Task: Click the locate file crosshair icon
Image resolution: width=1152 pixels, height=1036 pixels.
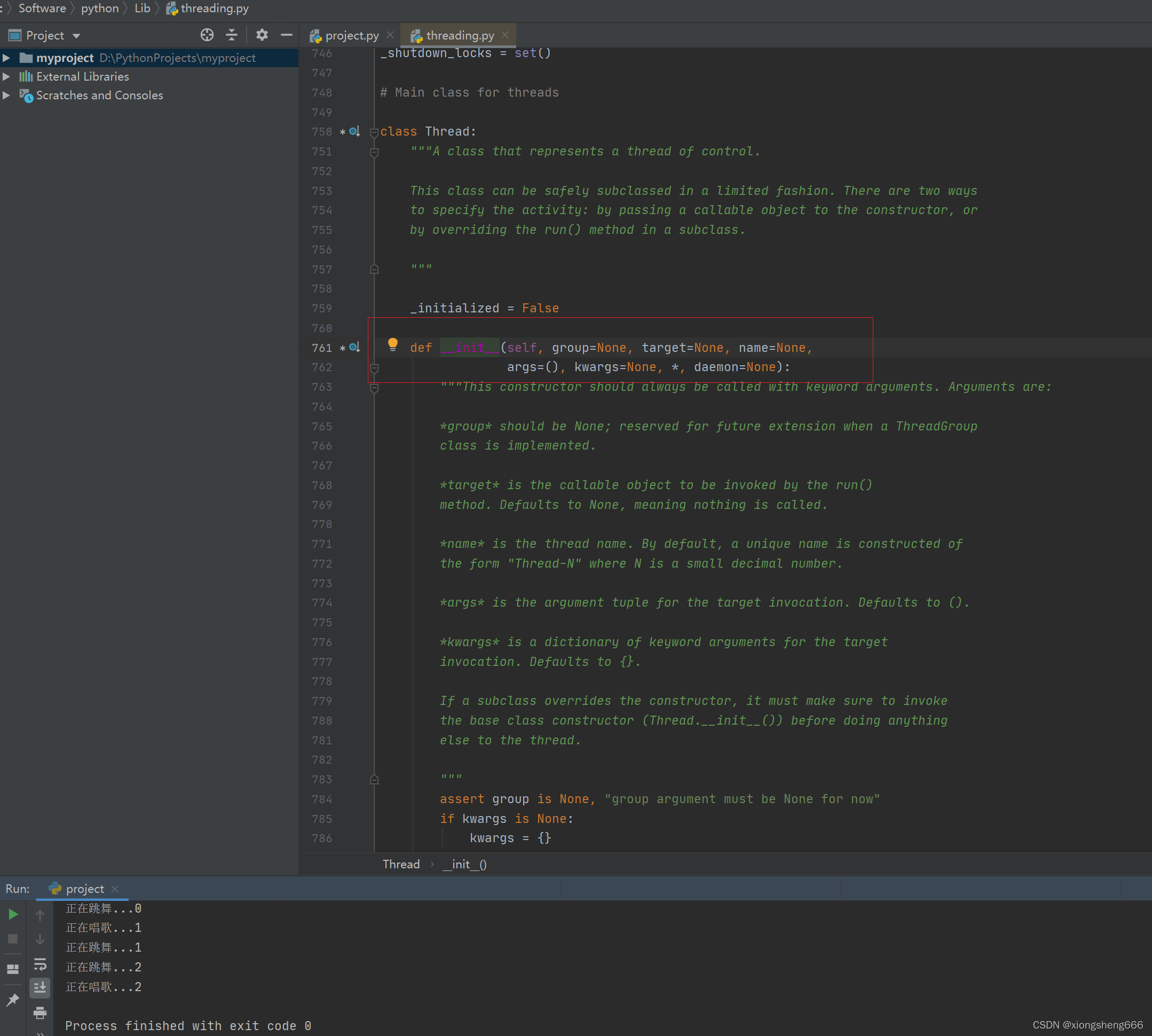Action: [x=207, y=35]
